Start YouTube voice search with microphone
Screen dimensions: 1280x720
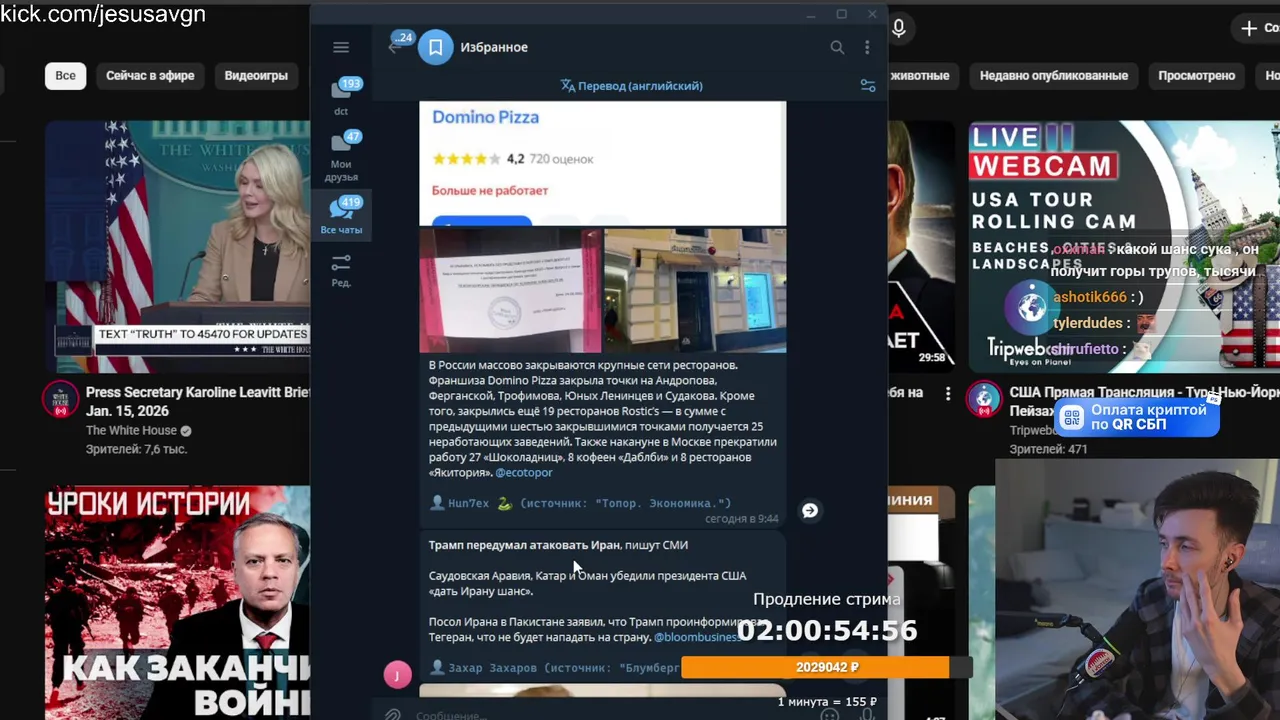[899, 28]
